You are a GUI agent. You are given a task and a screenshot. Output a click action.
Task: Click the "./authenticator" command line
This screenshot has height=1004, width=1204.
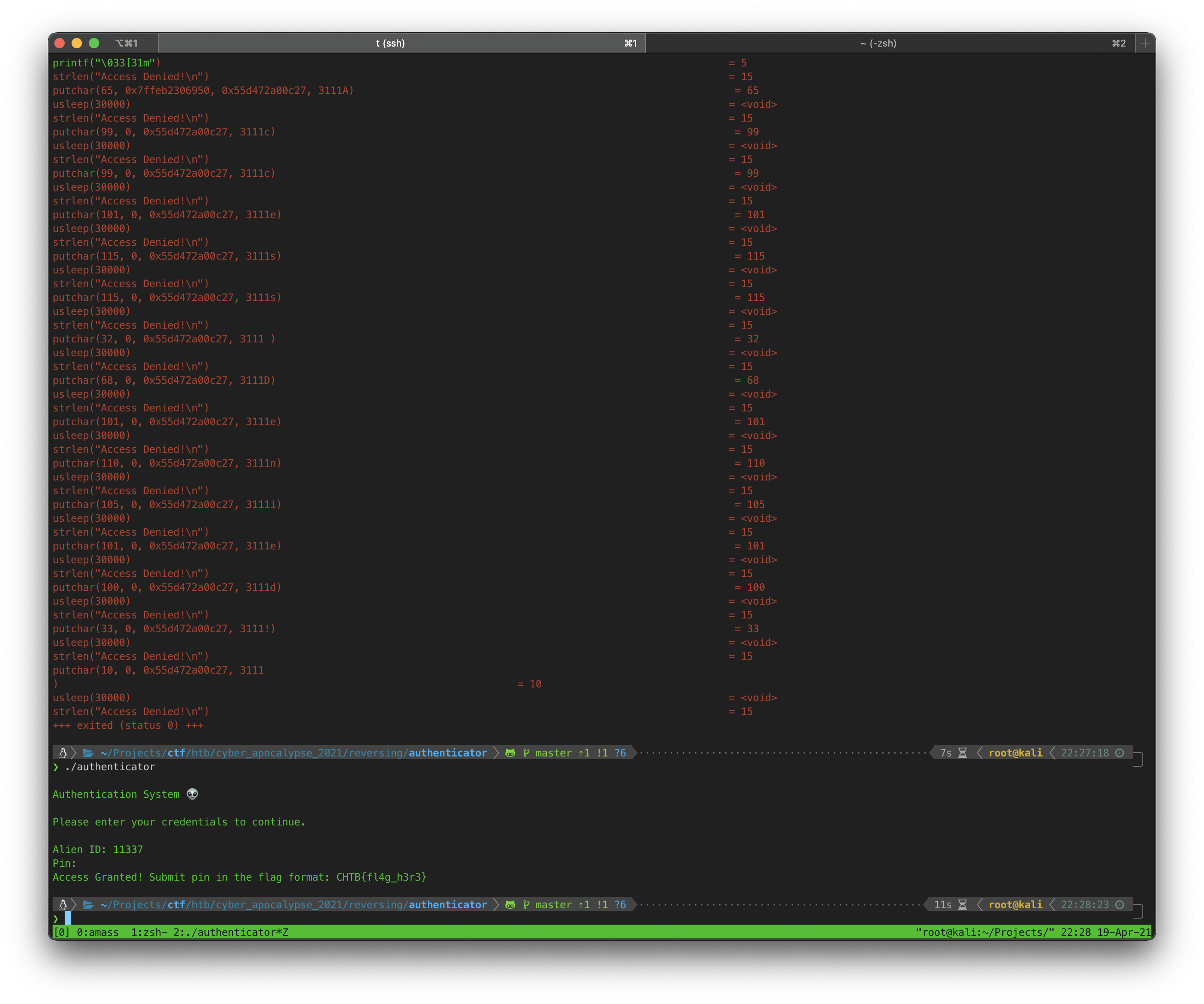110,767
